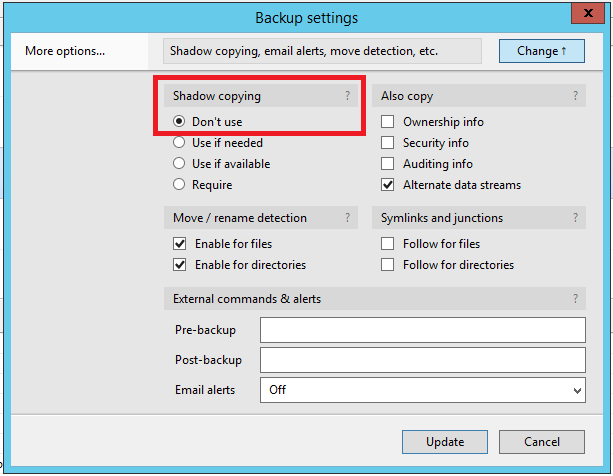Screen dimensions: 613x476
Task: Open help for Symlinks and junctions
Action: (575, 218)
